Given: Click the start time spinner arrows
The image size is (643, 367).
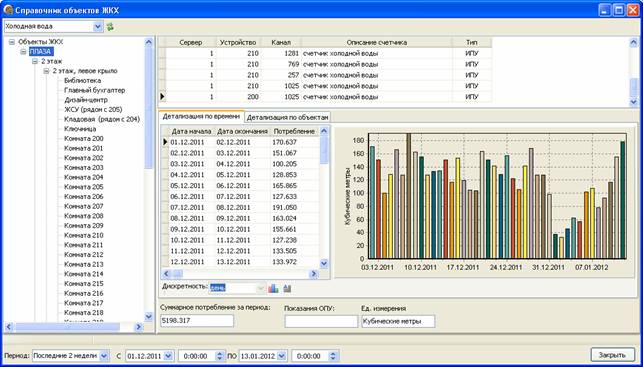Looking at the screenshot, I should pyautogui.click(x=221, y=356).
